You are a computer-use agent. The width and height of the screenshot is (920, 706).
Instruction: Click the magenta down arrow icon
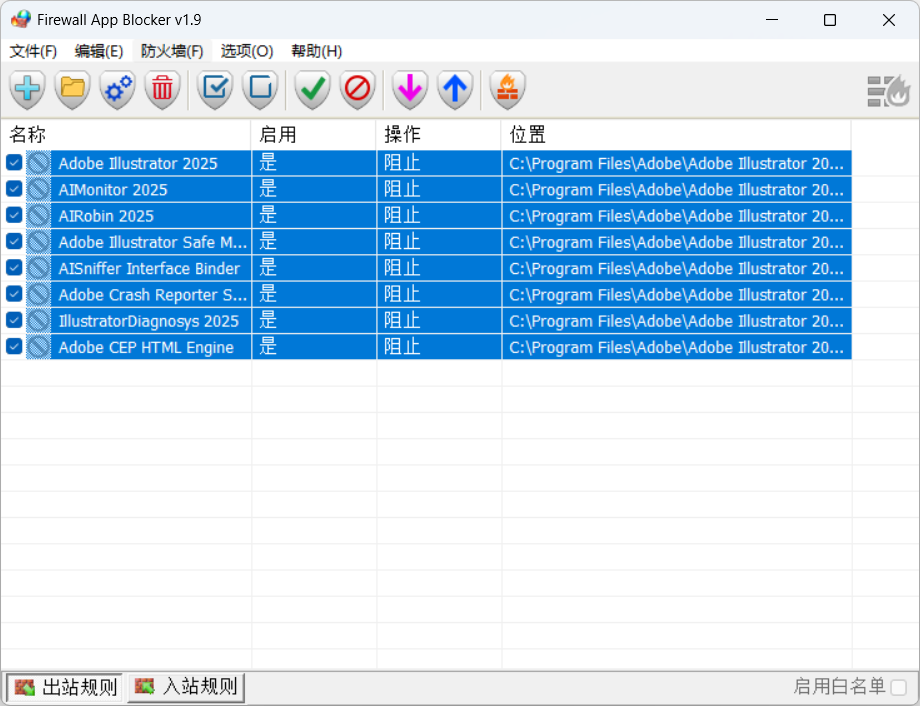coord(410,90)
